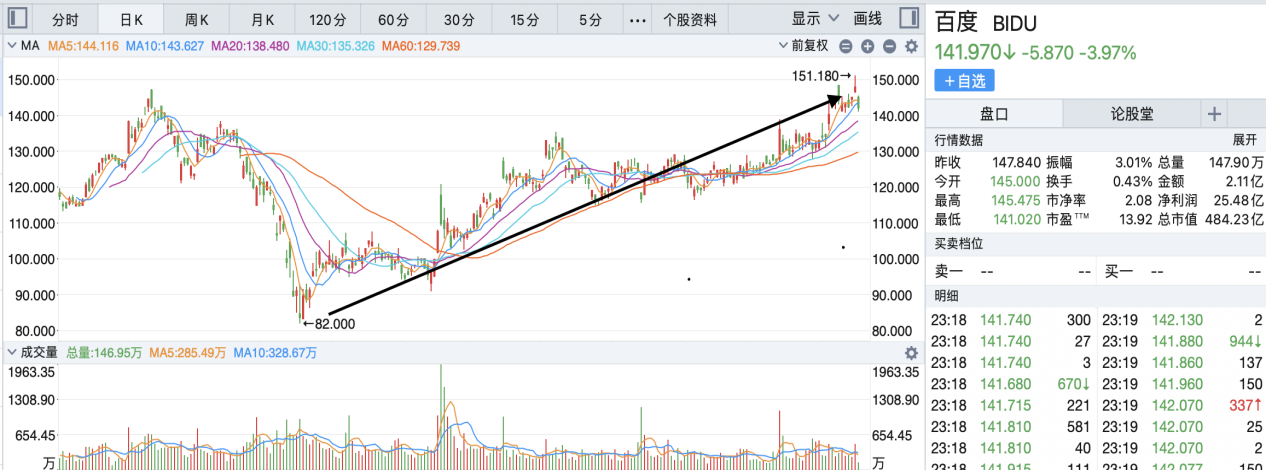
Task: Open the 个股资料 stock info tab
Action: (x=690, y=19)
